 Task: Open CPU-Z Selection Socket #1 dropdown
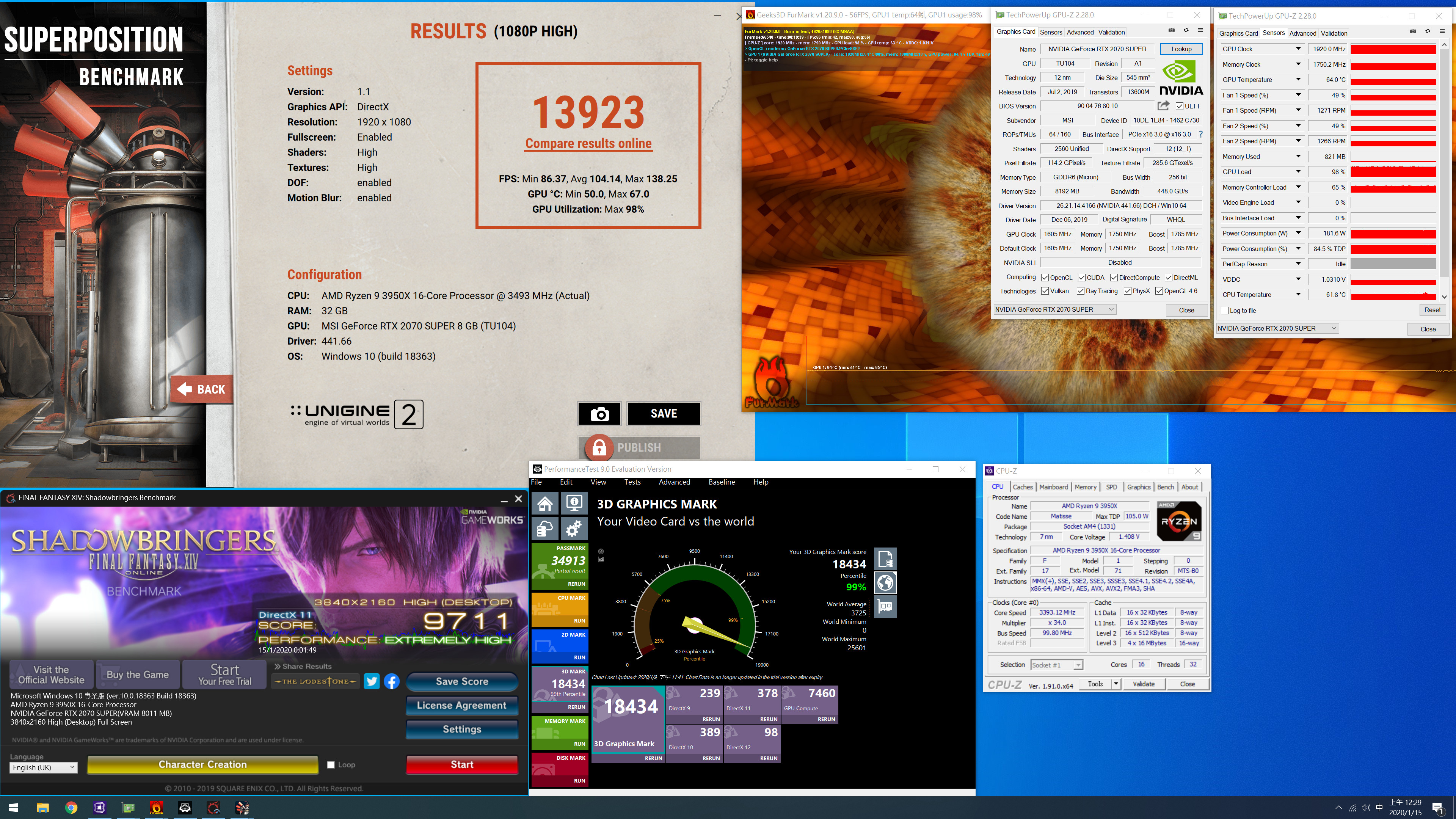1056,665
